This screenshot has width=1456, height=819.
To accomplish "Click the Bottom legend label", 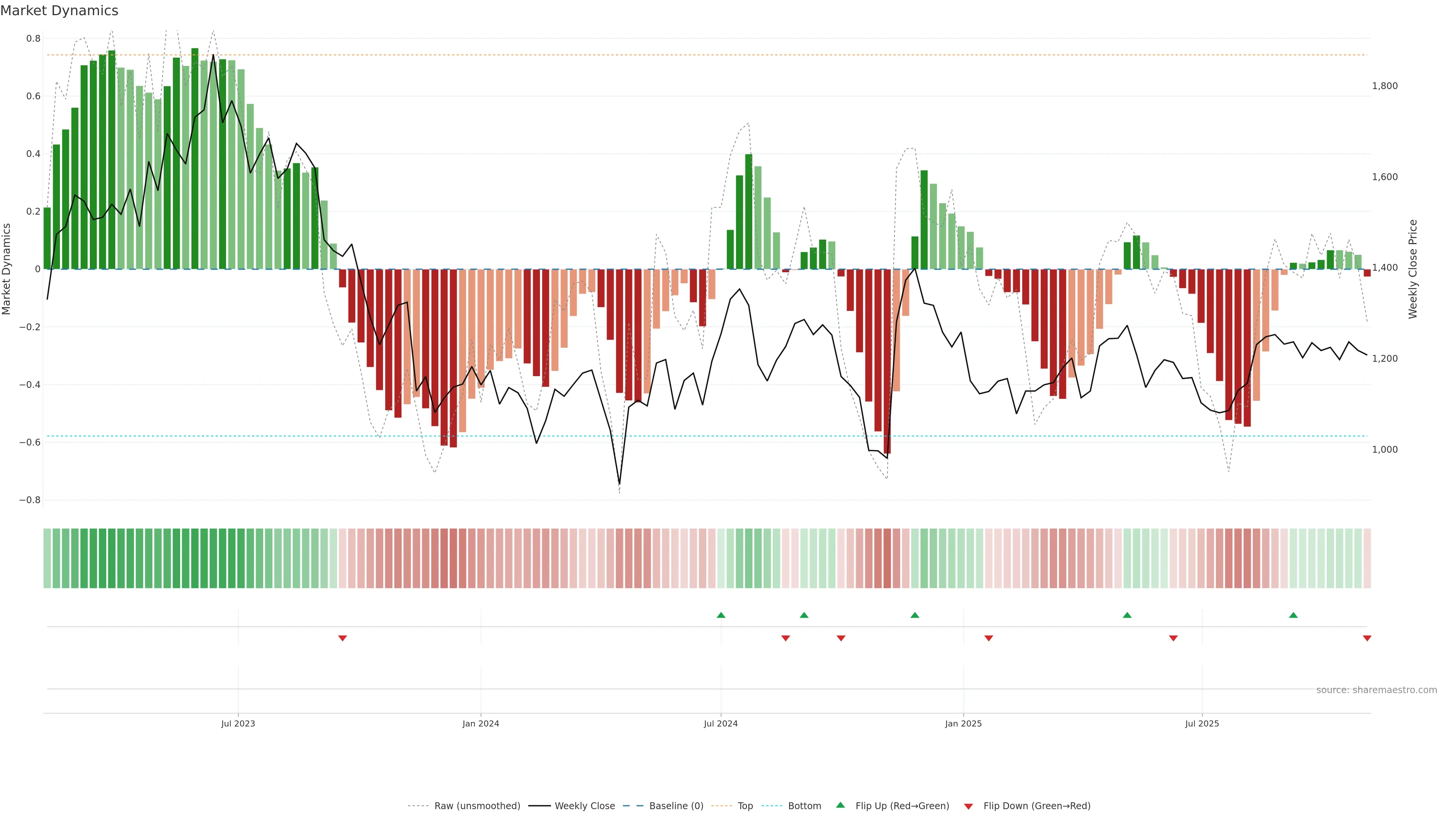I will point(804,806).
